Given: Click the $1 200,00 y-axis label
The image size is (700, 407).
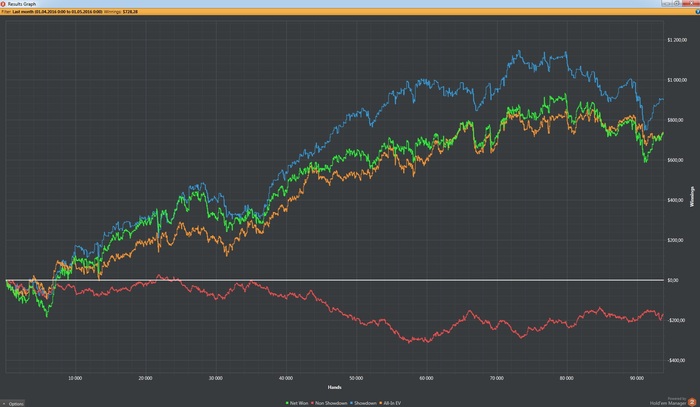Looking at the screenshot, I should 677,40.
